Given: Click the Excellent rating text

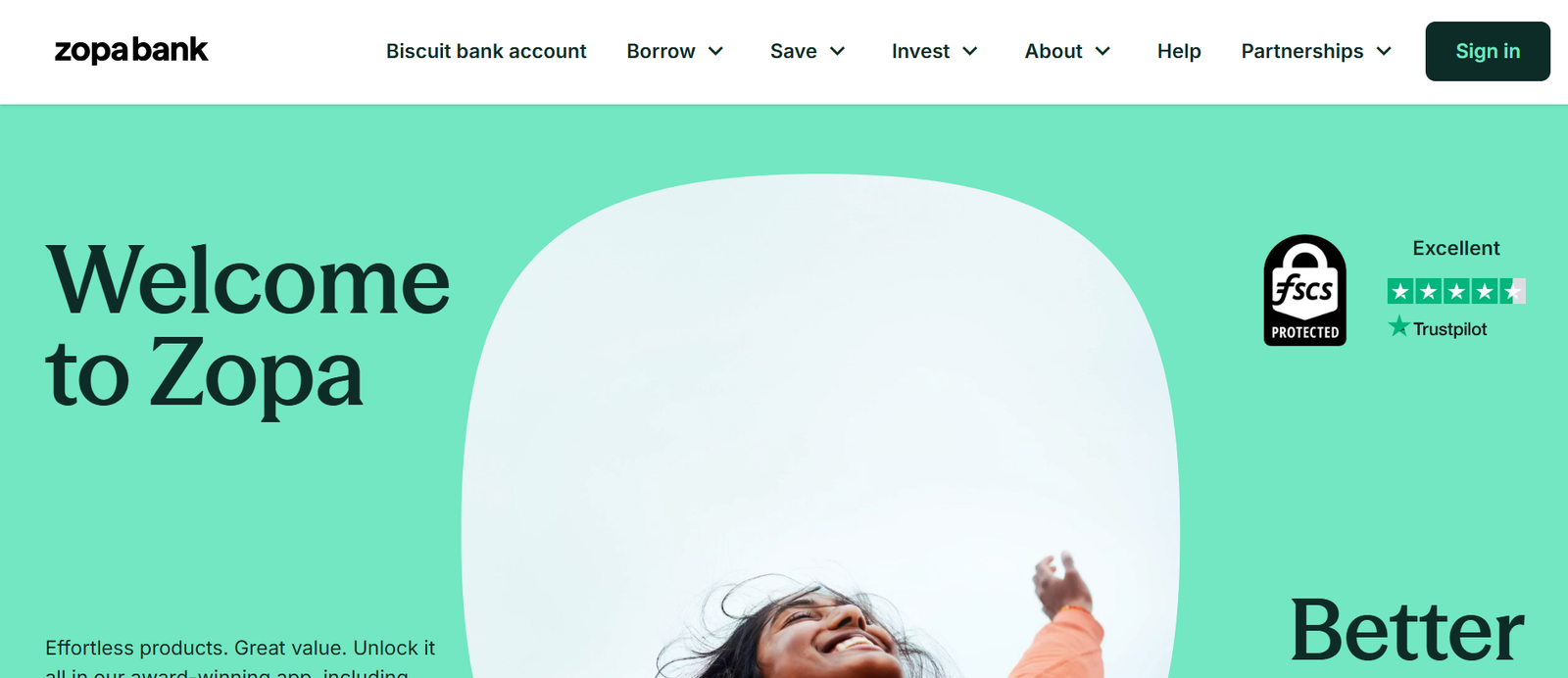Looking at the screenshot, I should tap(1456, 248).
